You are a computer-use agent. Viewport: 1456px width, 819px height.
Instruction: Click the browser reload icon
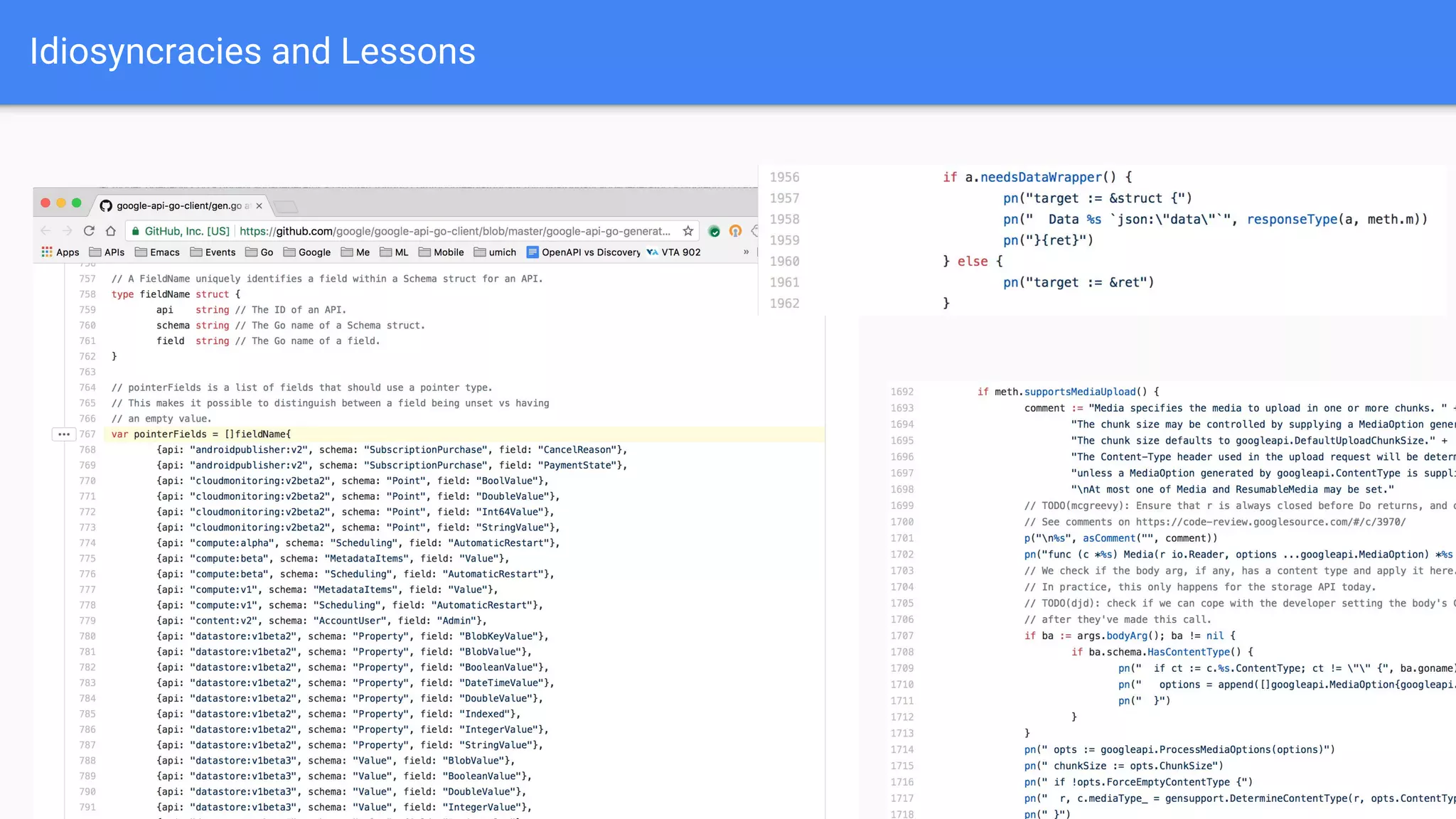pos(89,231)
